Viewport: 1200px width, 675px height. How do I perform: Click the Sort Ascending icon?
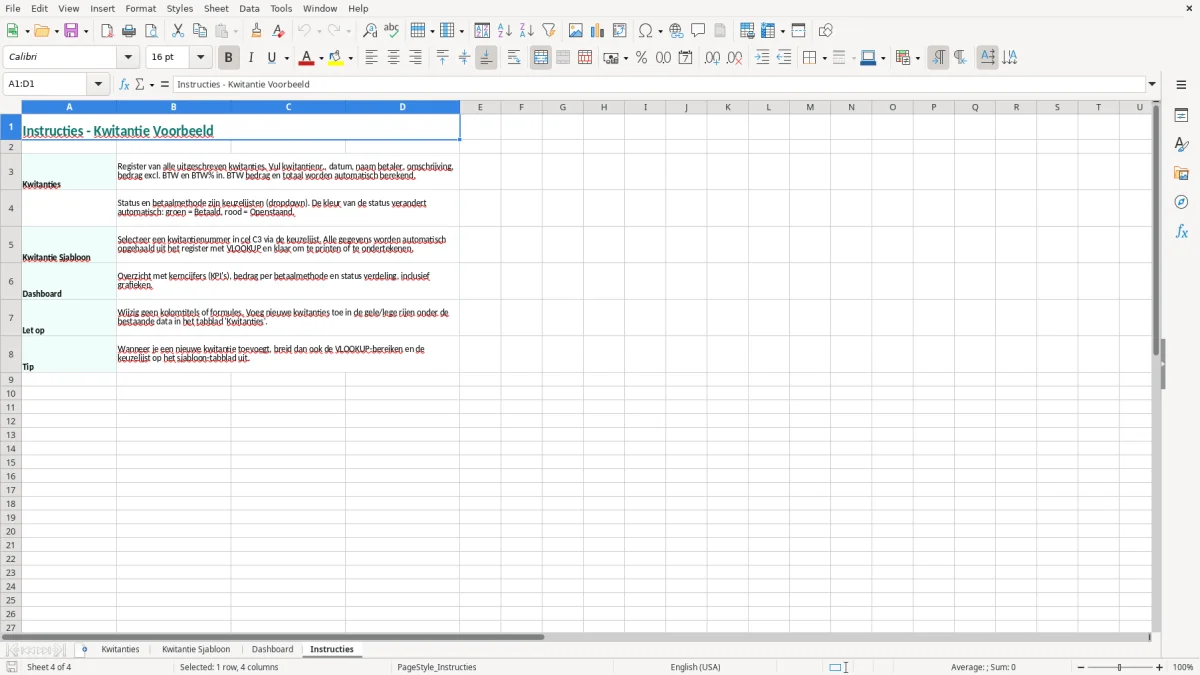tap(505, 31)
